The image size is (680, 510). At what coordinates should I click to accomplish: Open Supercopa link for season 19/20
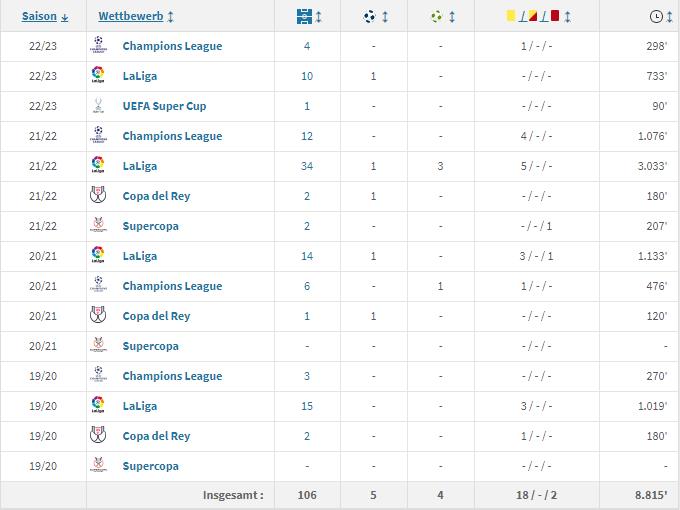150,466
